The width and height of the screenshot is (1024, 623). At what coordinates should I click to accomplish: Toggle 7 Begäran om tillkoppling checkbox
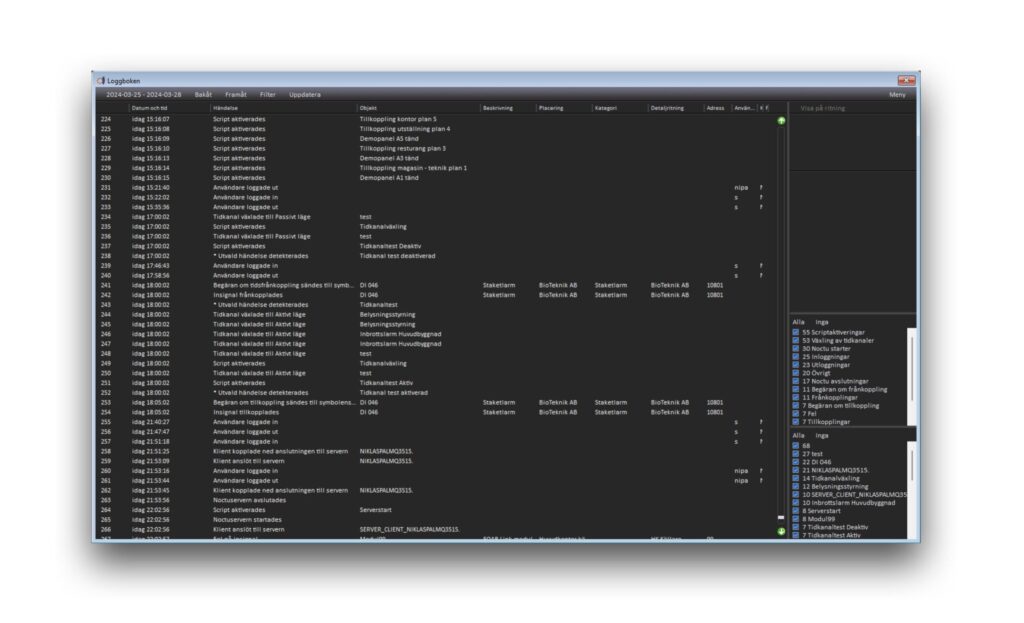[x=795, y=406]
